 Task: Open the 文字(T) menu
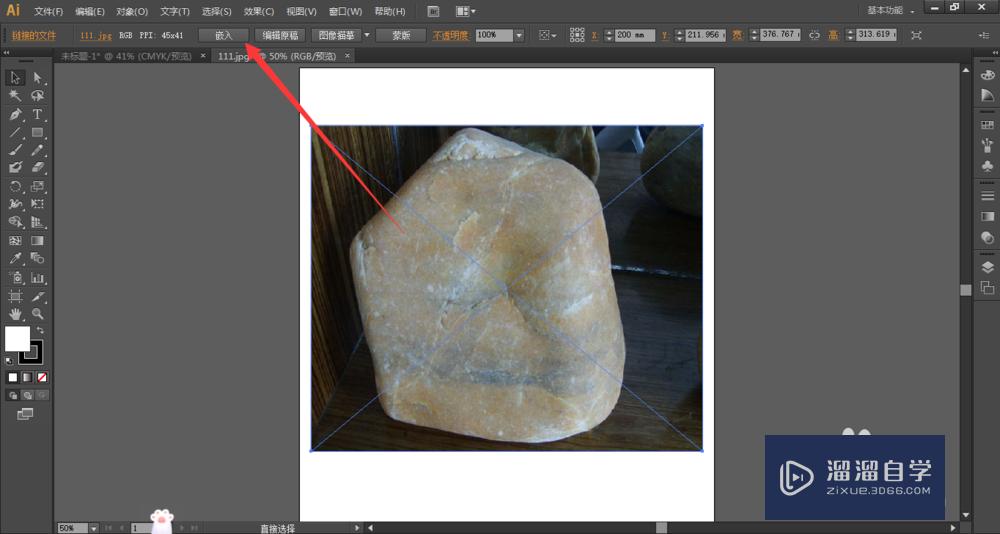pos(175,11)
